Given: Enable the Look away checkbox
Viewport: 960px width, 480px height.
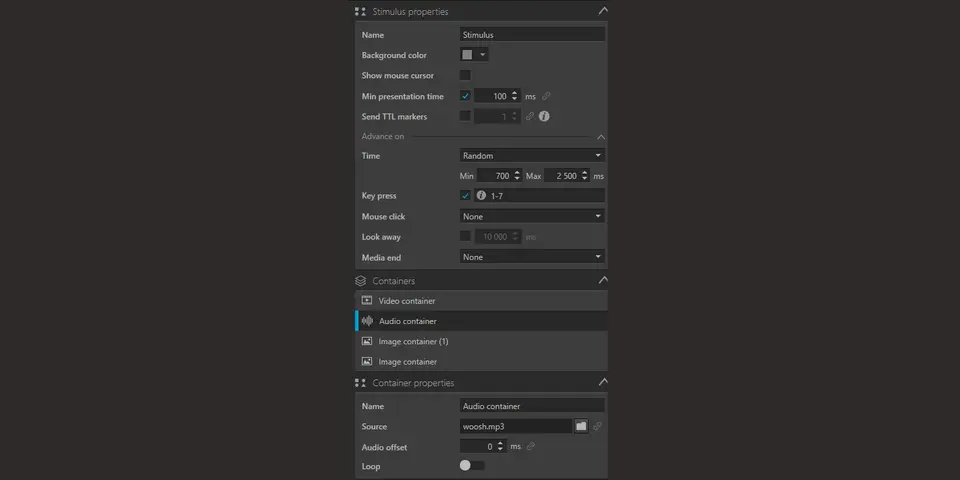Looking at the screenshot, I should tap(465, 236).
